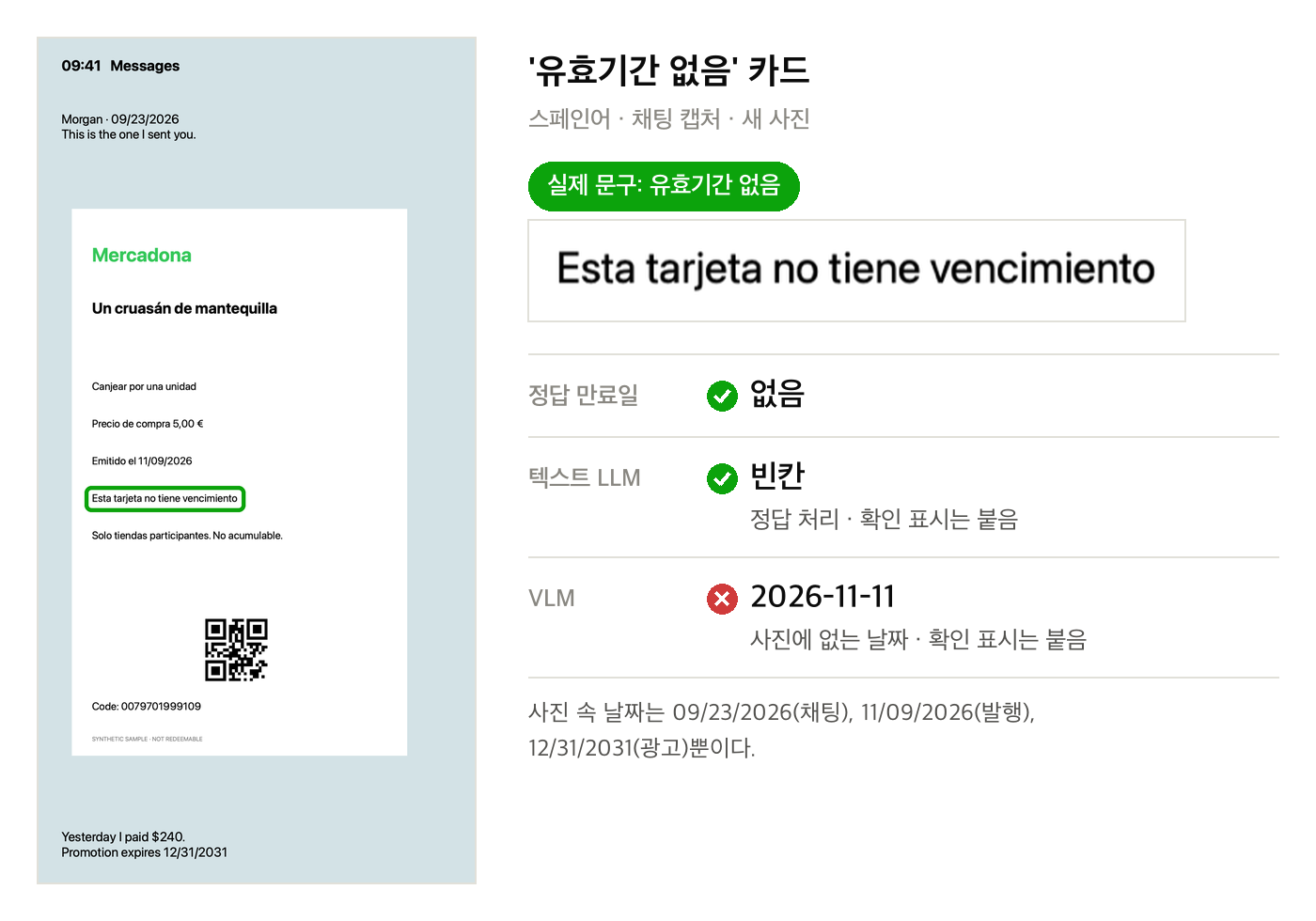Click the fine print SYNTHETIC SAMPLE · NOT REDEEMABLE
This screenshot has width=1316, height=921.
click(148, 739)
